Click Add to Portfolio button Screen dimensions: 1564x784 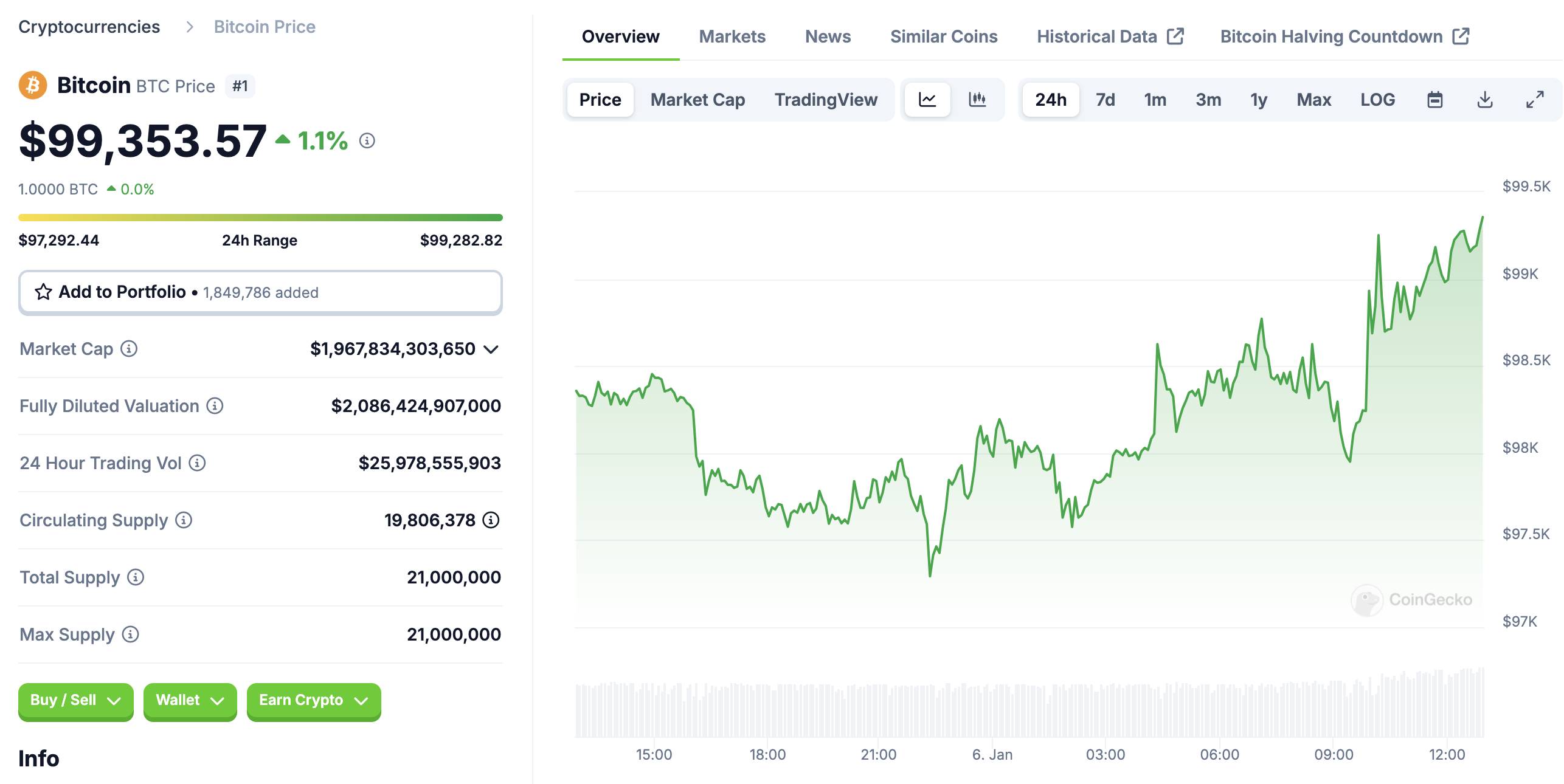[260, 292]
